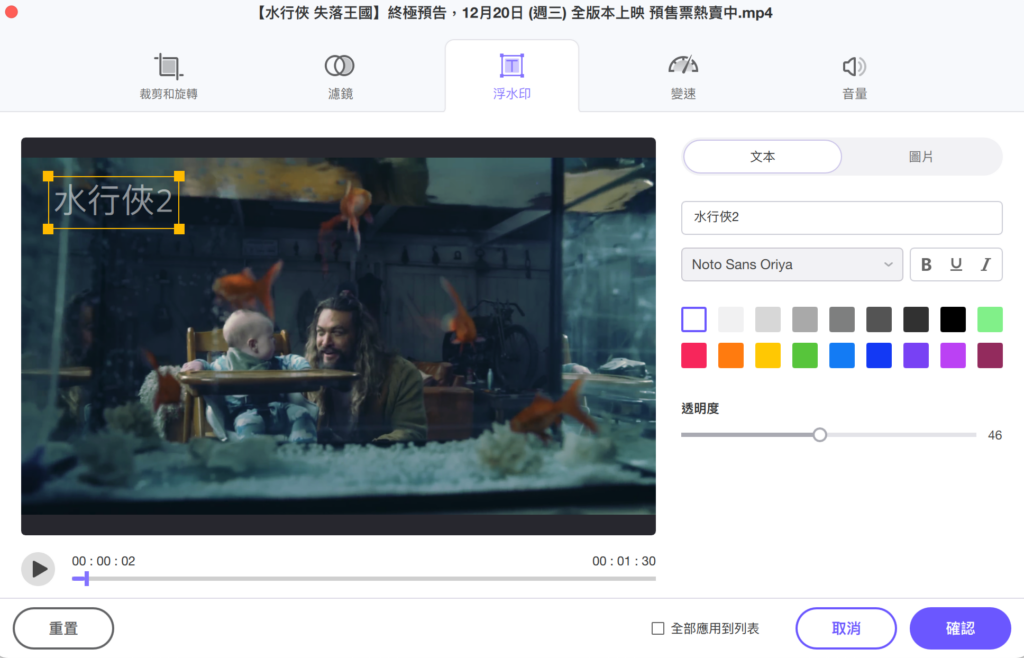Screen dimensions: 1024x658
Task: Pick the white color swatch
Action: [694, 320]
